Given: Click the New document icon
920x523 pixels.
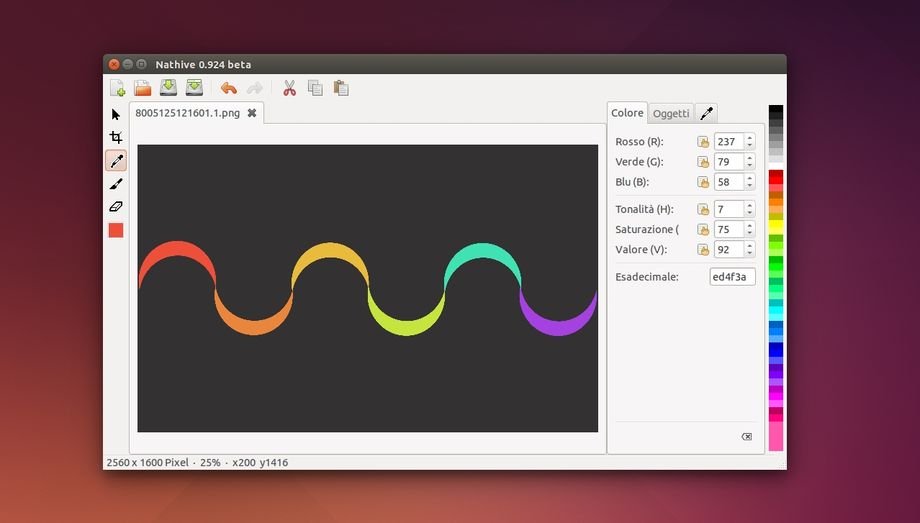Looking at the screenshot, I should 117,88.
